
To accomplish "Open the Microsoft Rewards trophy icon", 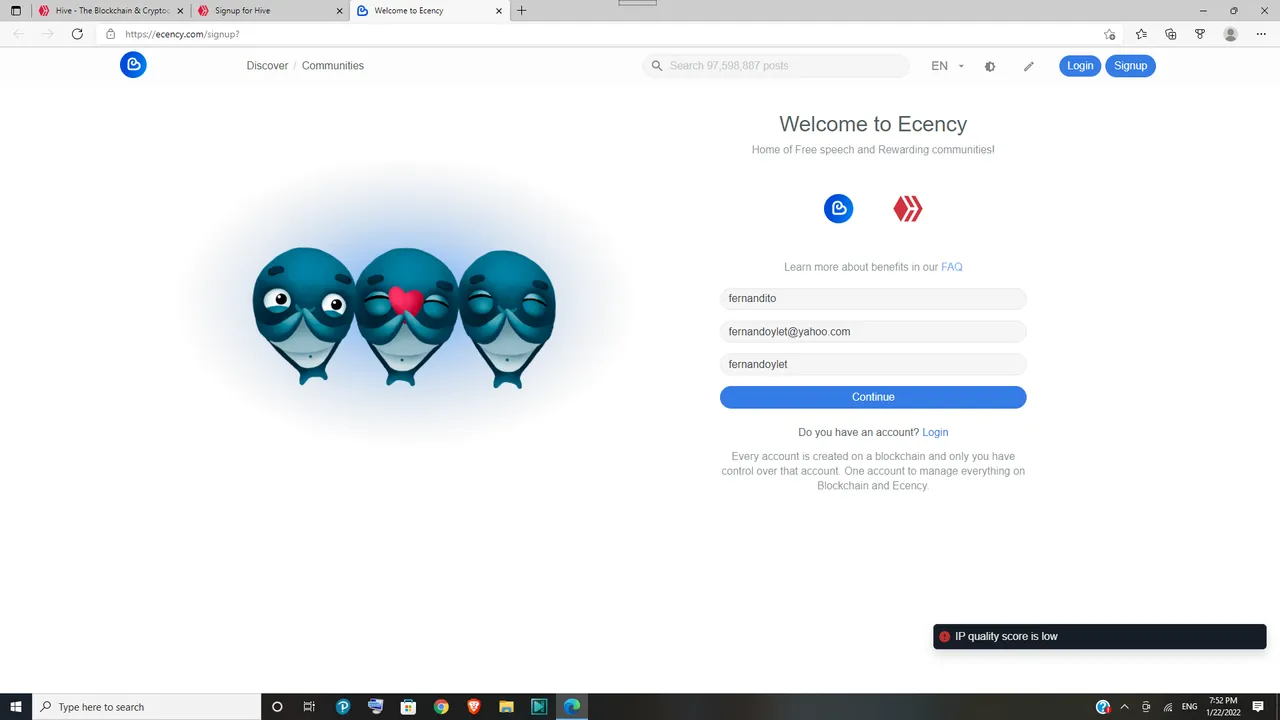I will click(1200, 34).
